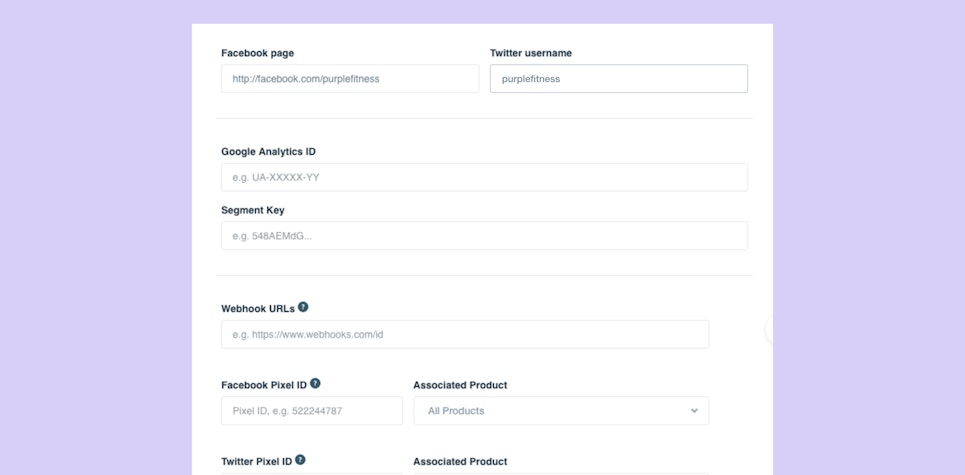Focus the Webhook URLs input box
965x475 pixels.
pos(464,334)
